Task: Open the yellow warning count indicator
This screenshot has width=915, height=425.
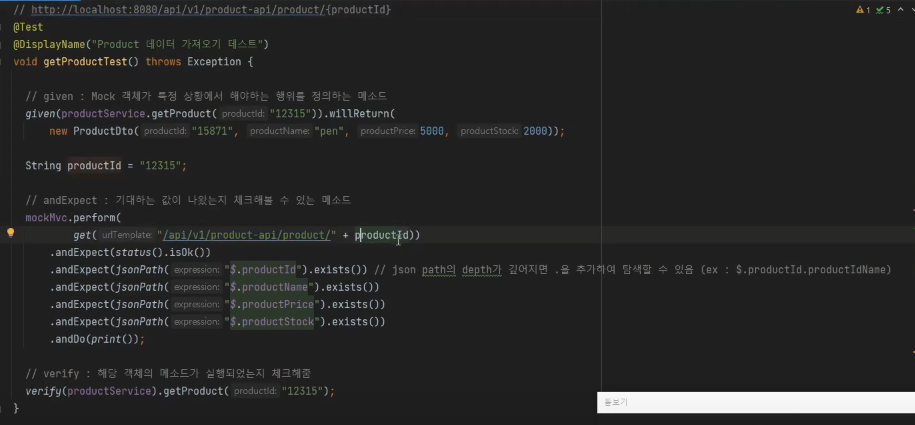Action: 863,10
